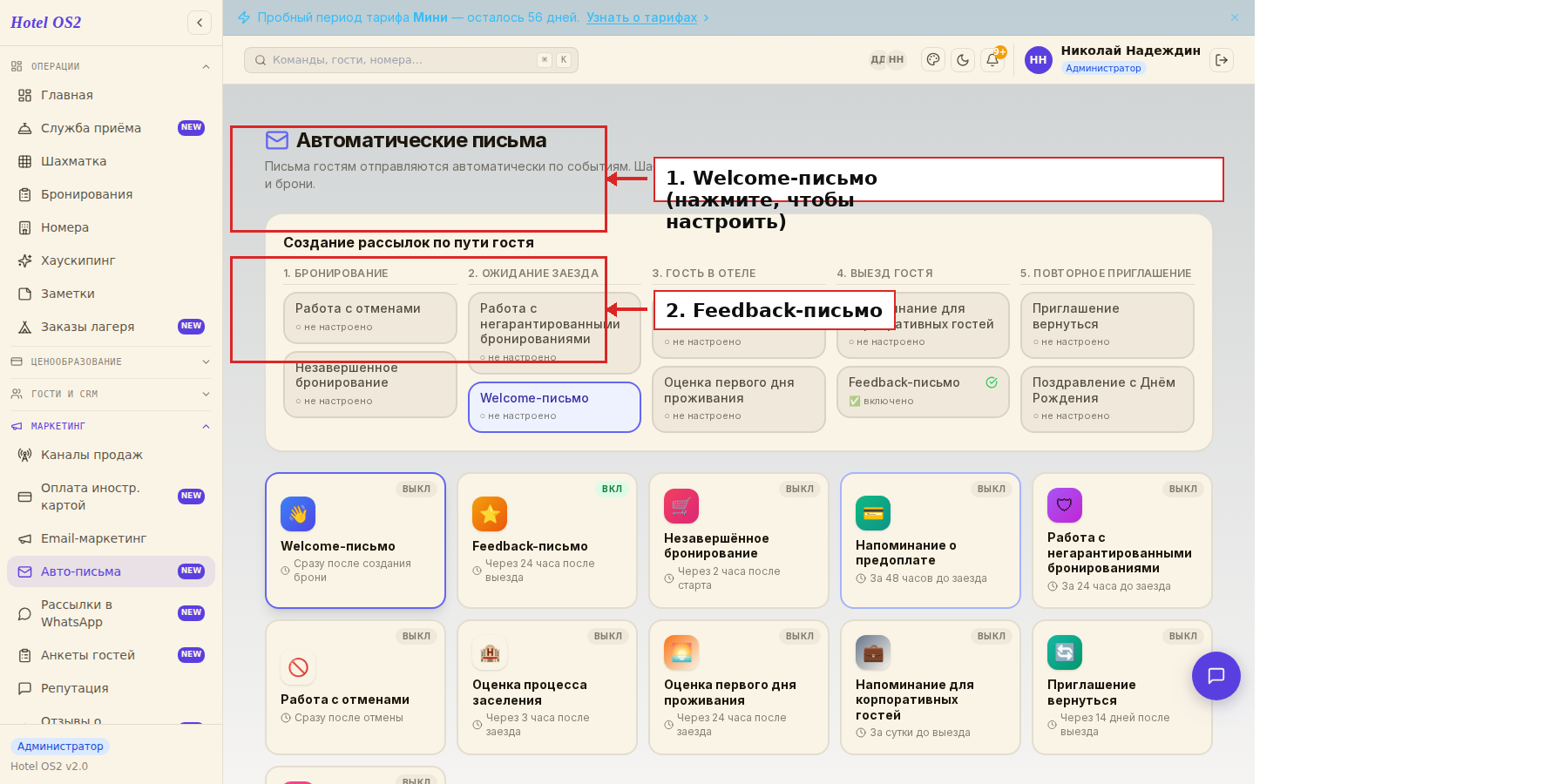Dismiss the trial banner with the X

[1235, 17]
